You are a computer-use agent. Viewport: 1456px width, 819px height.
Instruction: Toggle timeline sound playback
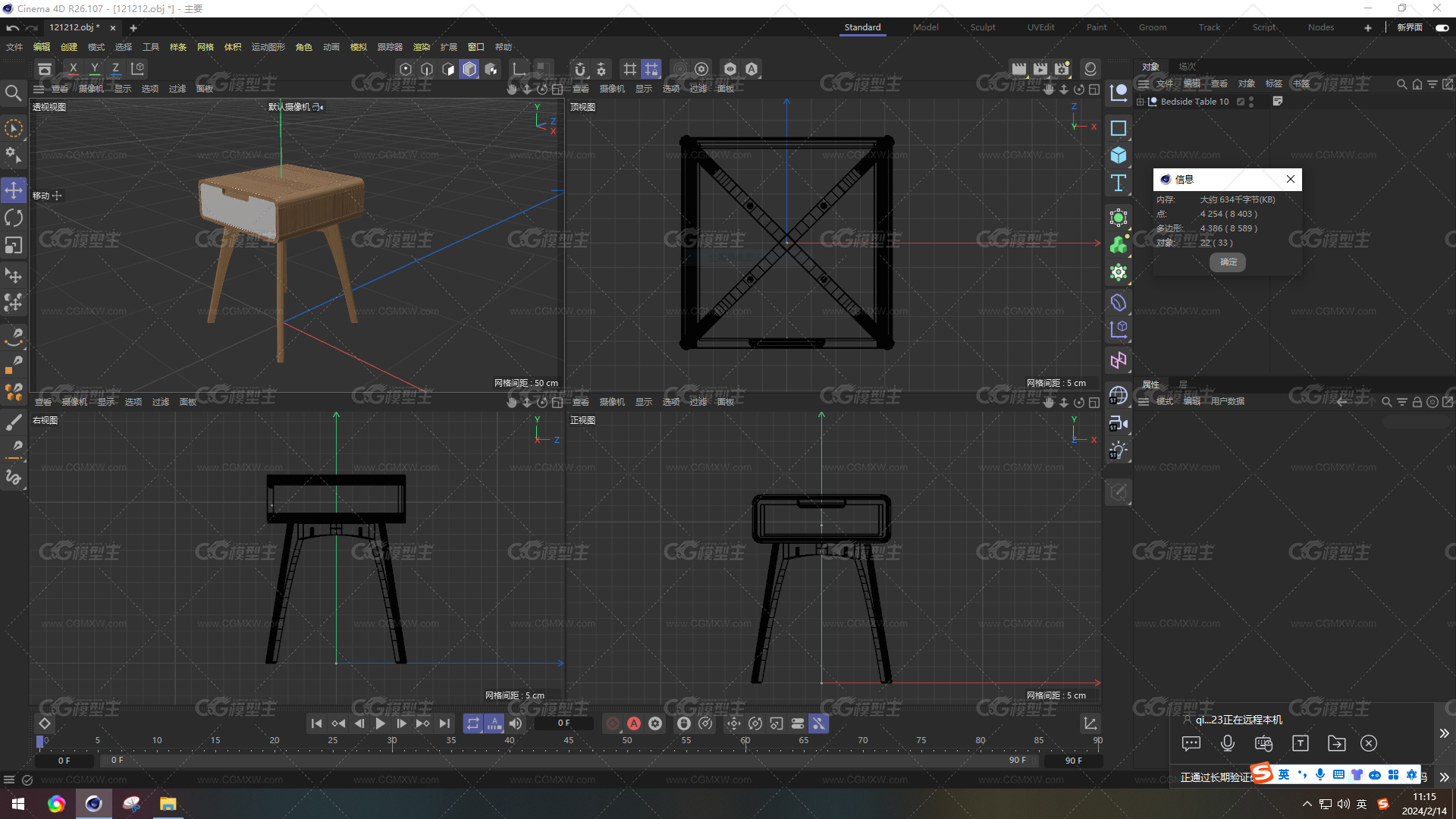(516, 723)
